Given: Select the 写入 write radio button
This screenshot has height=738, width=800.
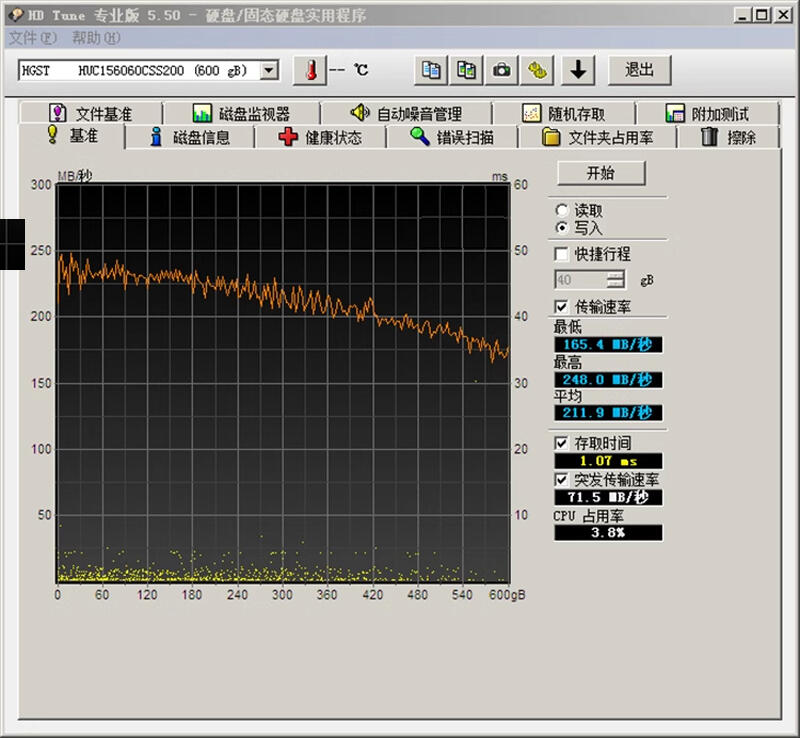Looking at the screenshot, I should point(562,228).
